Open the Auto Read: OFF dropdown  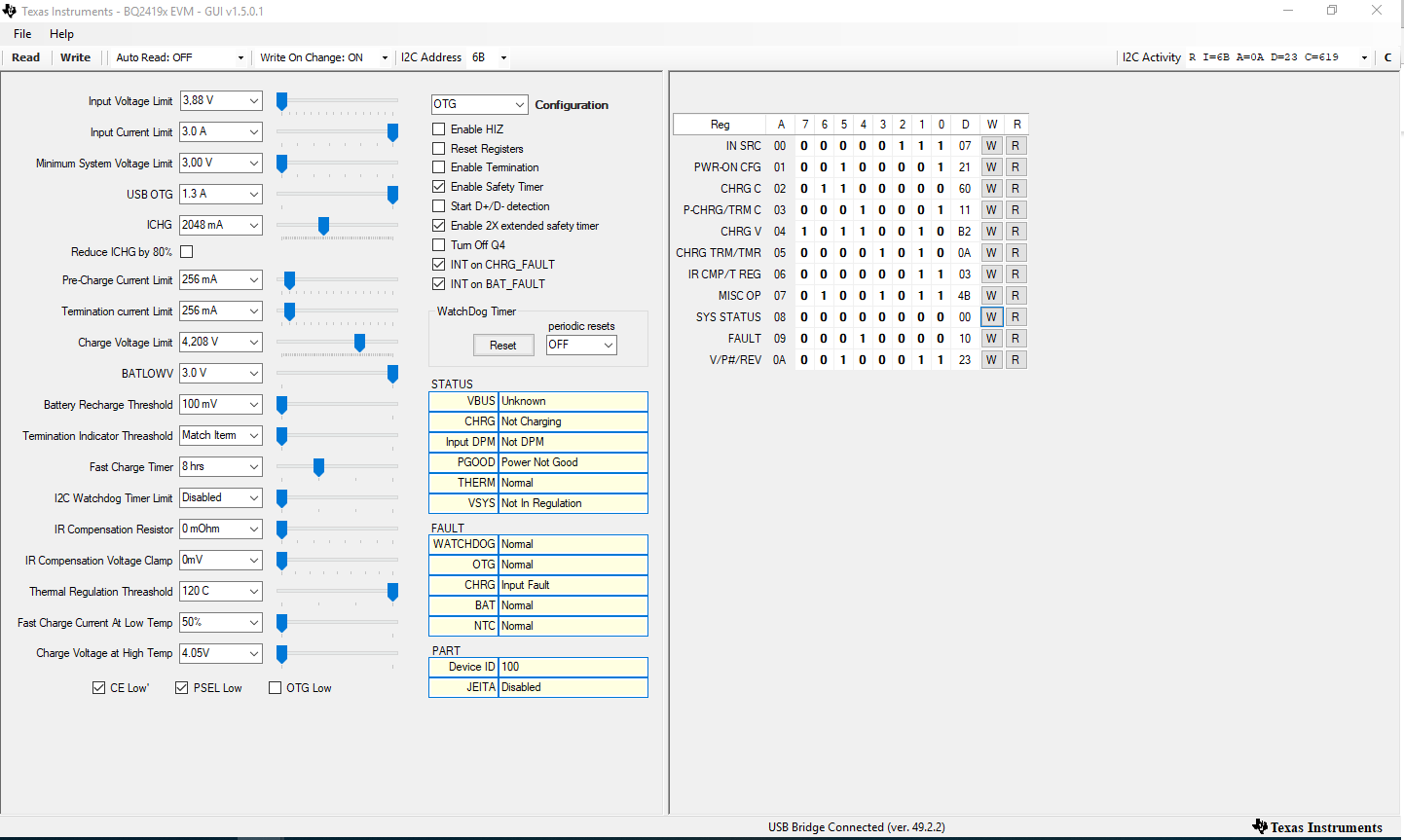(179, 57)
